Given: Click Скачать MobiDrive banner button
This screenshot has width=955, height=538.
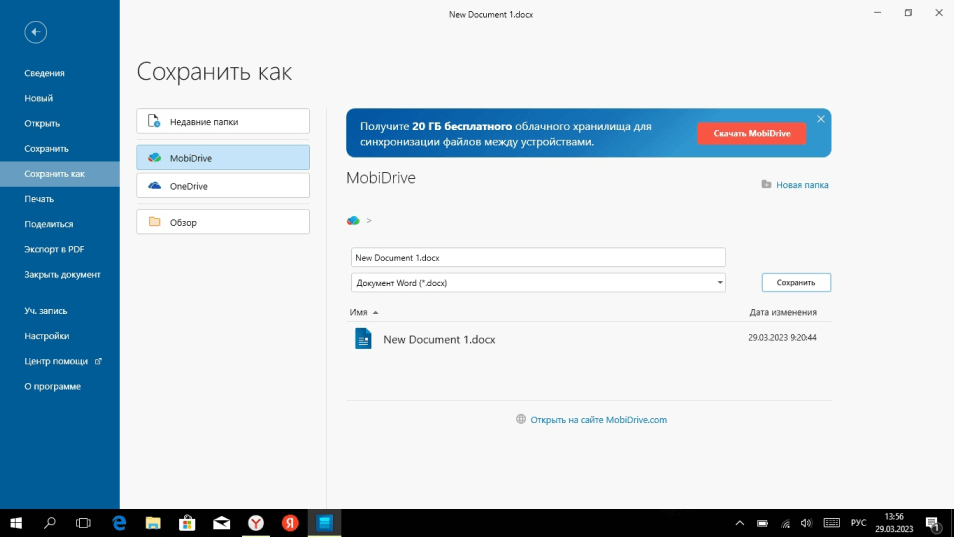Looking at the screenshot, I should 752,133.
